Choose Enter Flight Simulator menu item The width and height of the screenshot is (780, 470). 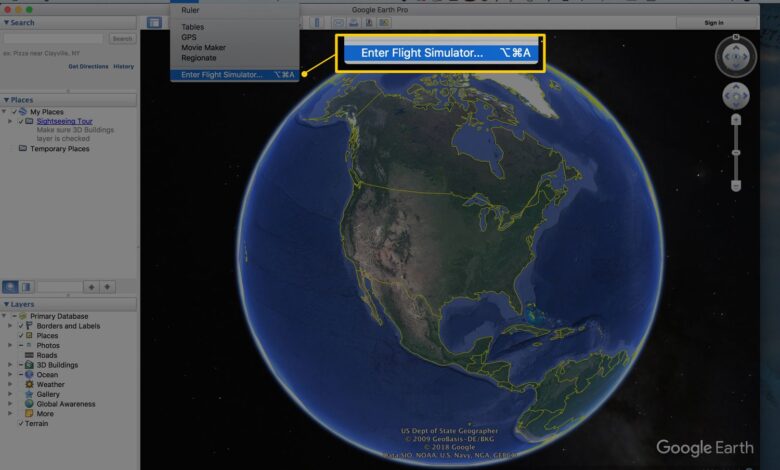click(x=235, y=75)
